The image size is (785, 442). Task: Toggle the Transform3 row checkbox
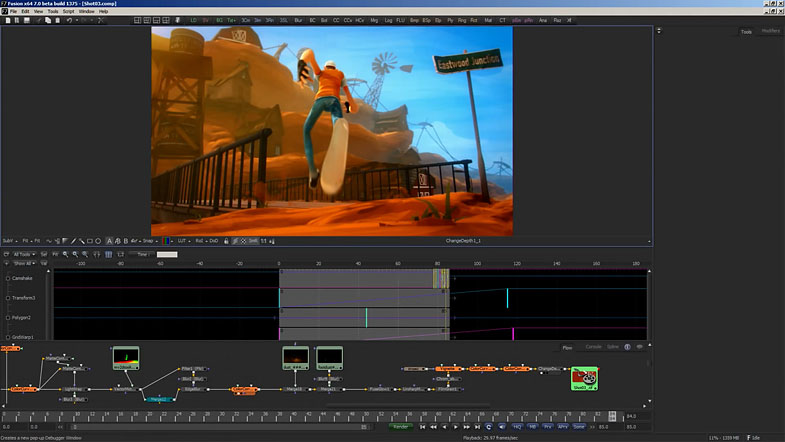[x=8, y=298]
